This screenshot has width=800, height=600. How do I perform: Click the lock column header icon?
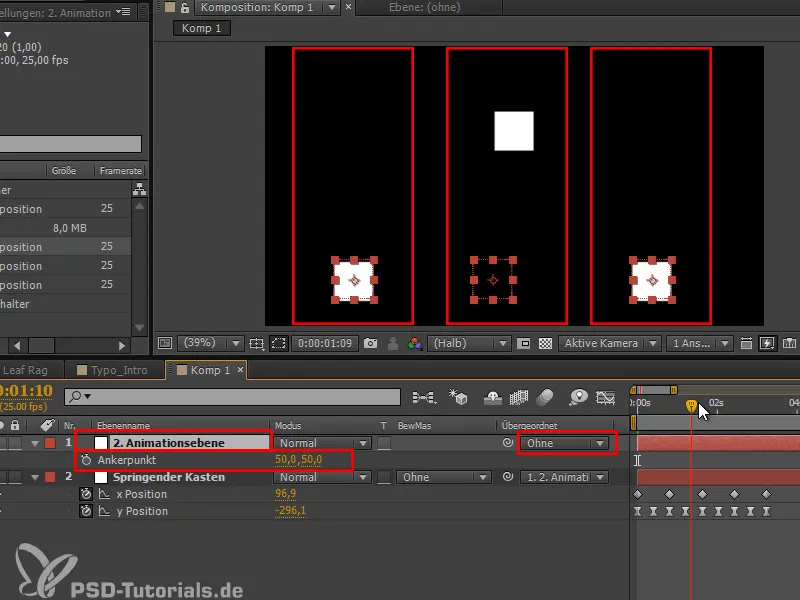(15, 425)
